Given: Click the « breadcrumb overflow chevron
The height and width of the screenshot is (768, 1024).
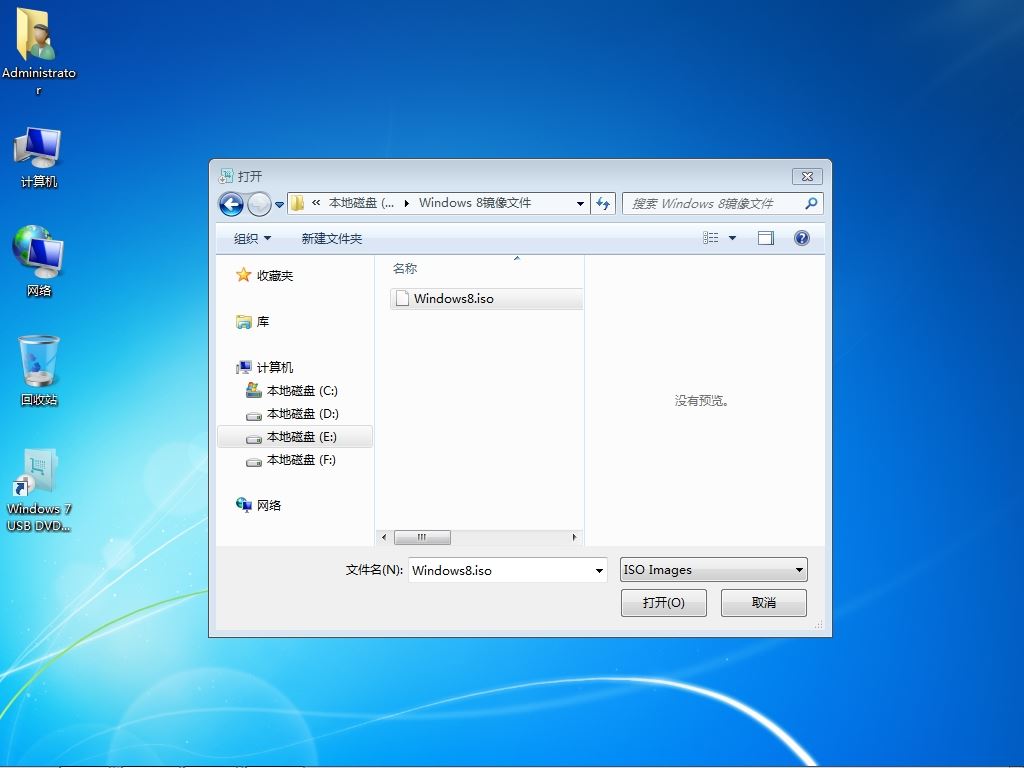Looking at the screenshot, I should coord(316,203).
